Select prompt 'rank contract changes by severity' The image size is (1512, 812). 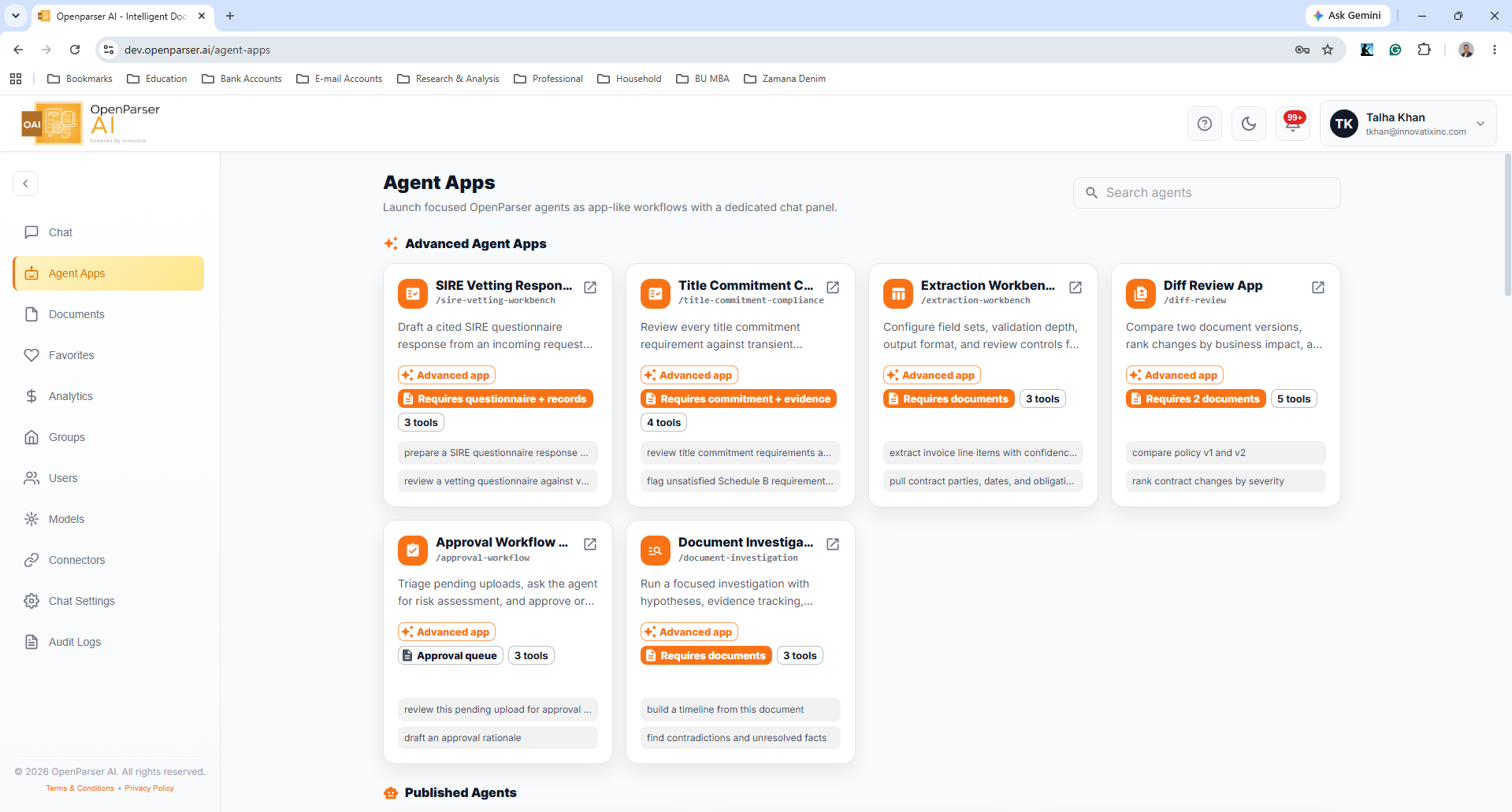click(x=1225, y=481)
